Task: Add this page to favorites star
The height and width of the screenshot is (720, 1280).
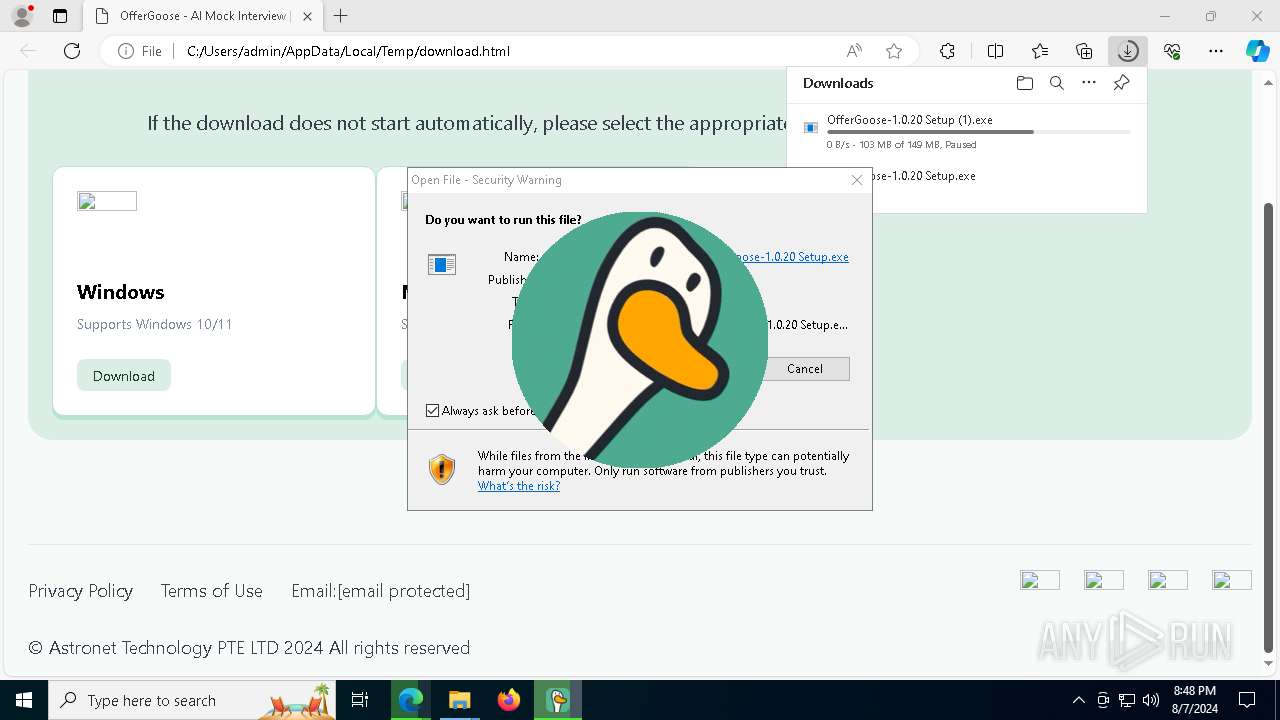Action: (x=894, y=51)
